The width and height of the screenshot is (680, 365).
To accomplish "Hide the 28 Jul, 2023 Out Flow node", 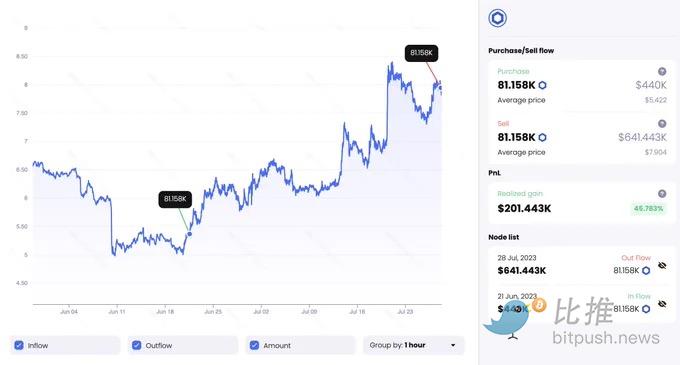I will [x=662, y=265].
